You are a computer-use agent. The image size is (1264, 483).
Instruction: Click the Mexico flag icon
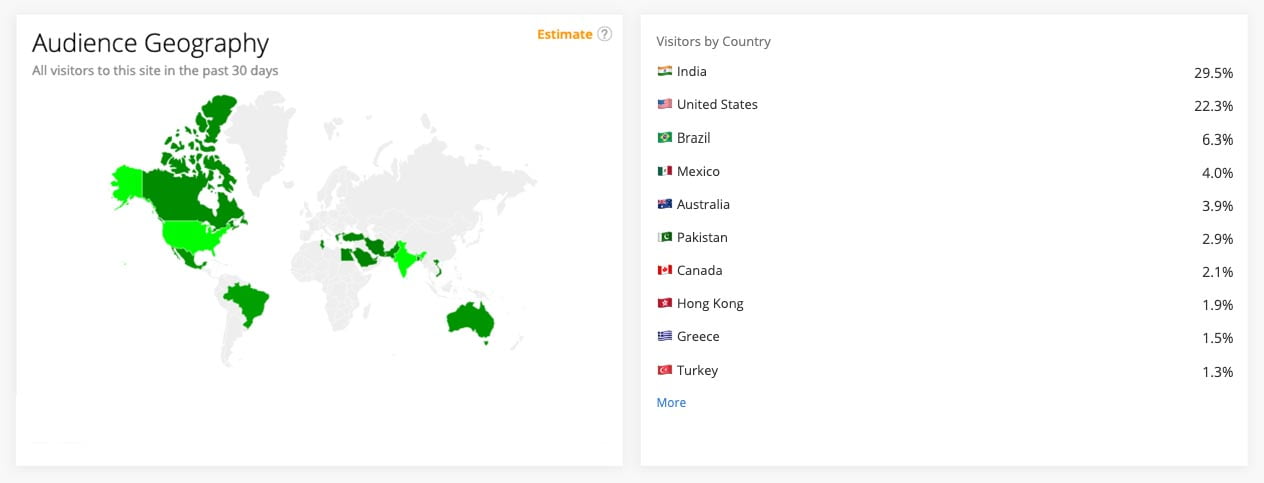(x=664, y=171)
